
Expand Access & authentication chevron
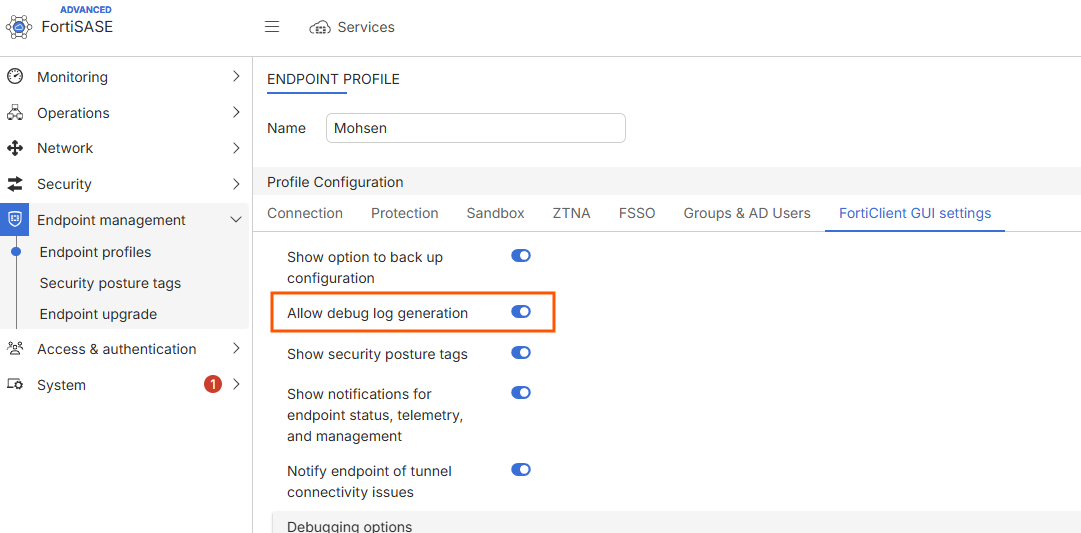(x=236, y=349)
